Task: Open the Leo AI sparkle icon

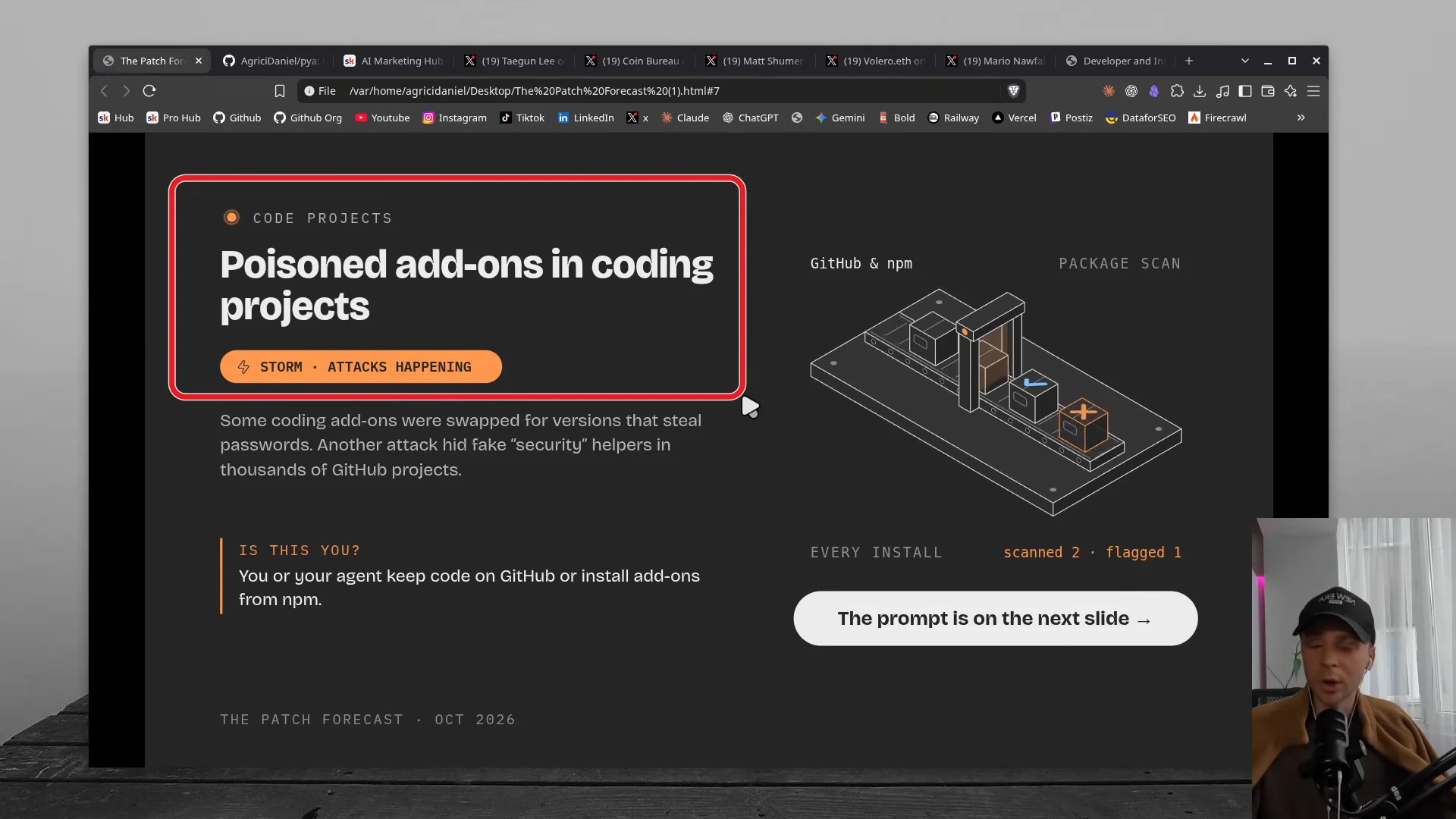Action: point(1291,91)
